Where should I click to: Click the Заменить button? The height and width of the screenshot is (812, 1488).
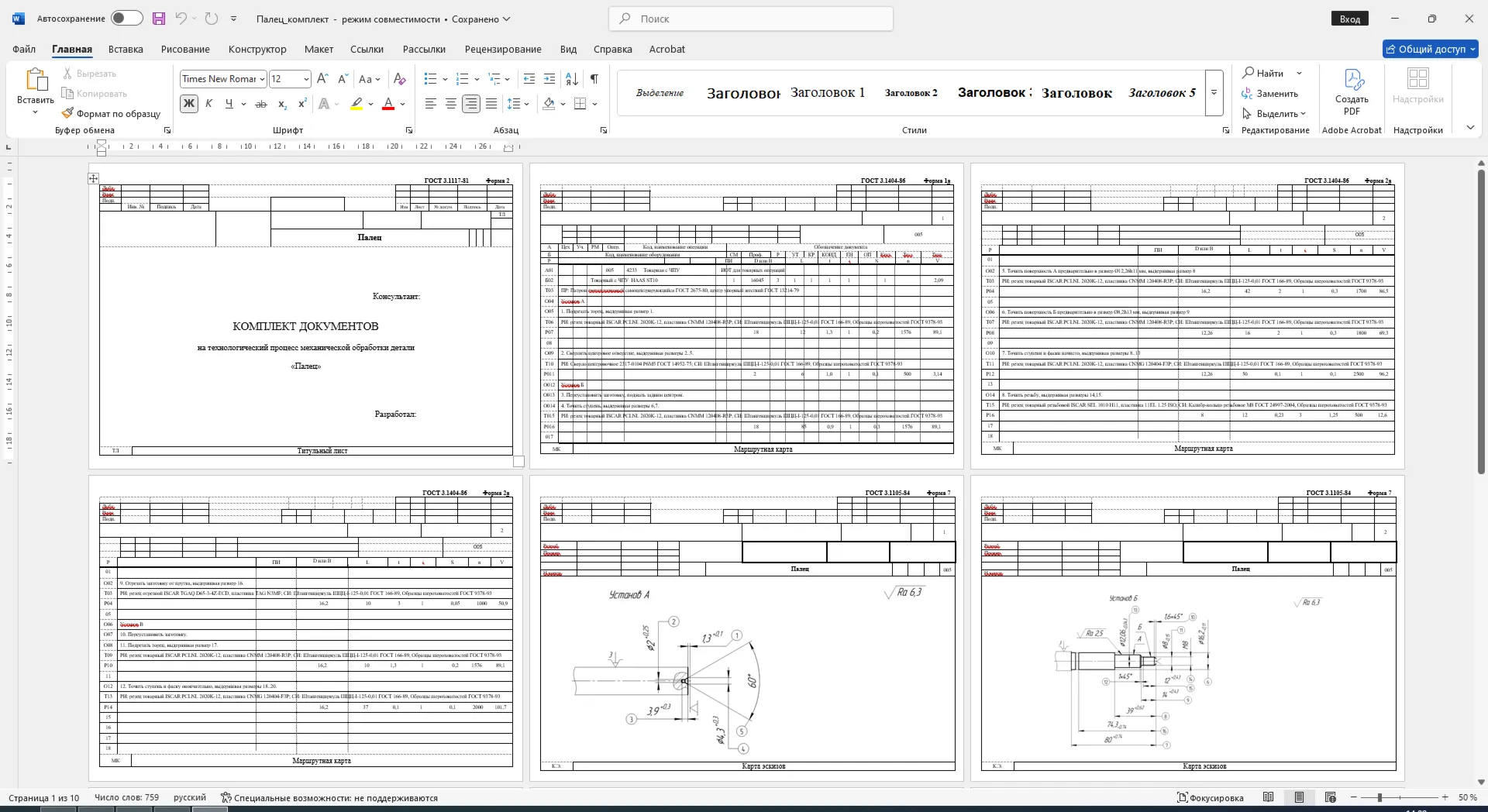[x=1270, y=94]
